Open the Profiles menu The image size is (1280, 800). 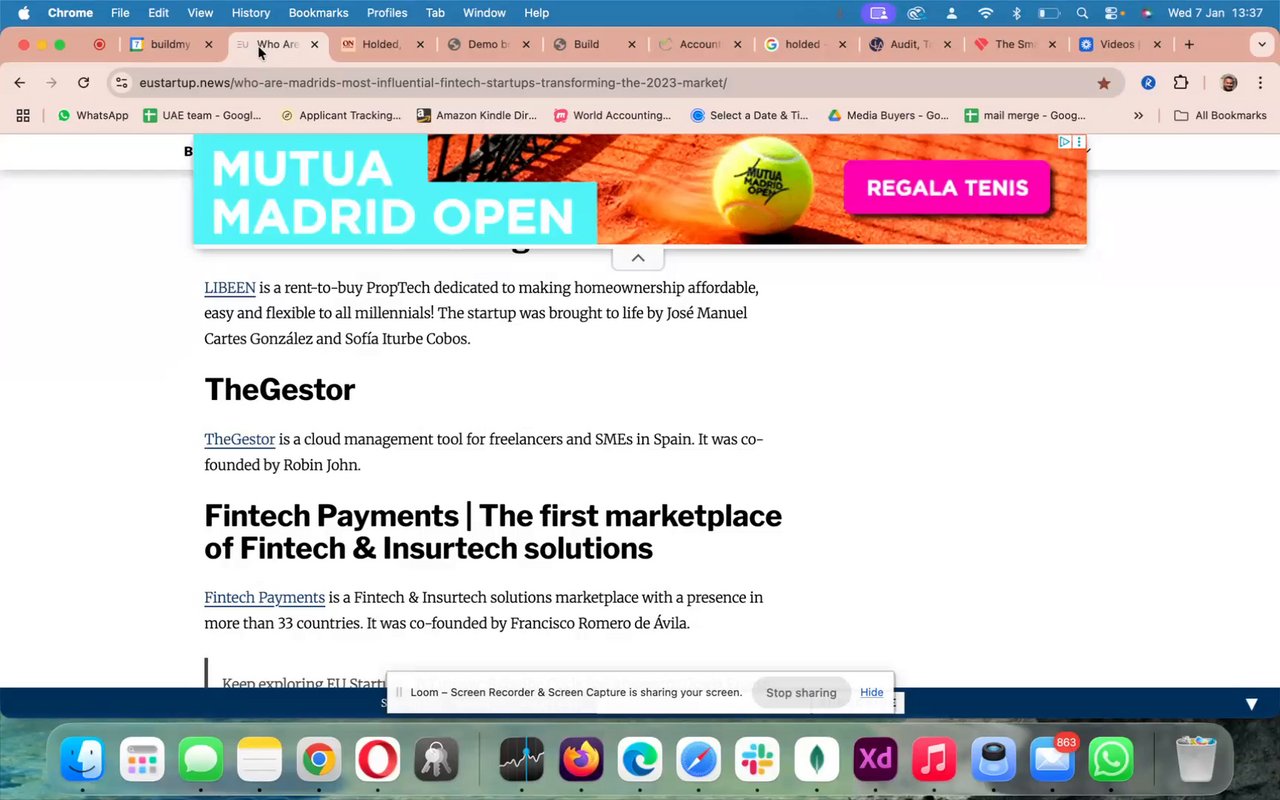click(x=387, y=13)
